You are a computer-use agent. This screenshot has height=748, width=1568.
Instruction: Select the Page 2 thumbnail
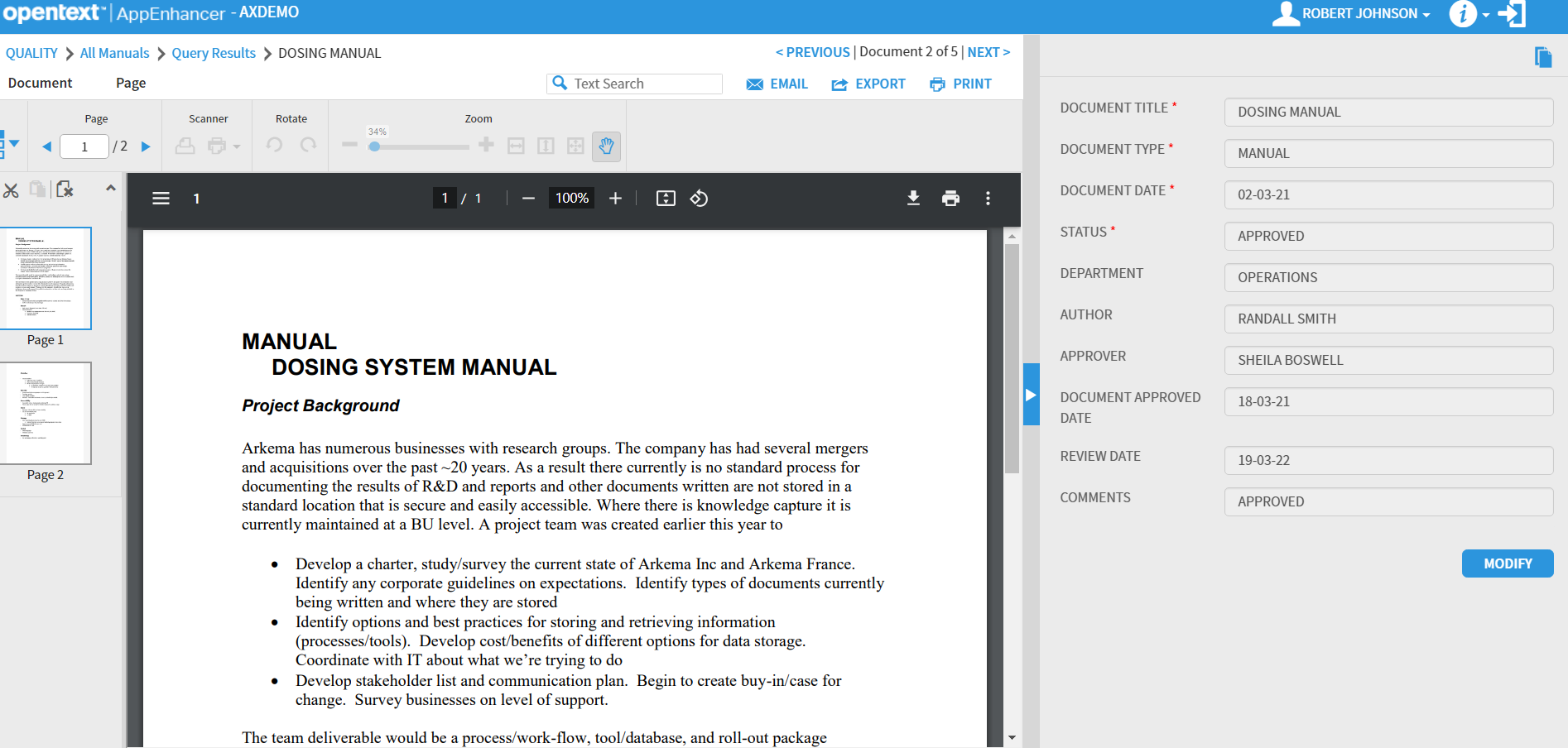pyautogui.click(x=46, y=413)
